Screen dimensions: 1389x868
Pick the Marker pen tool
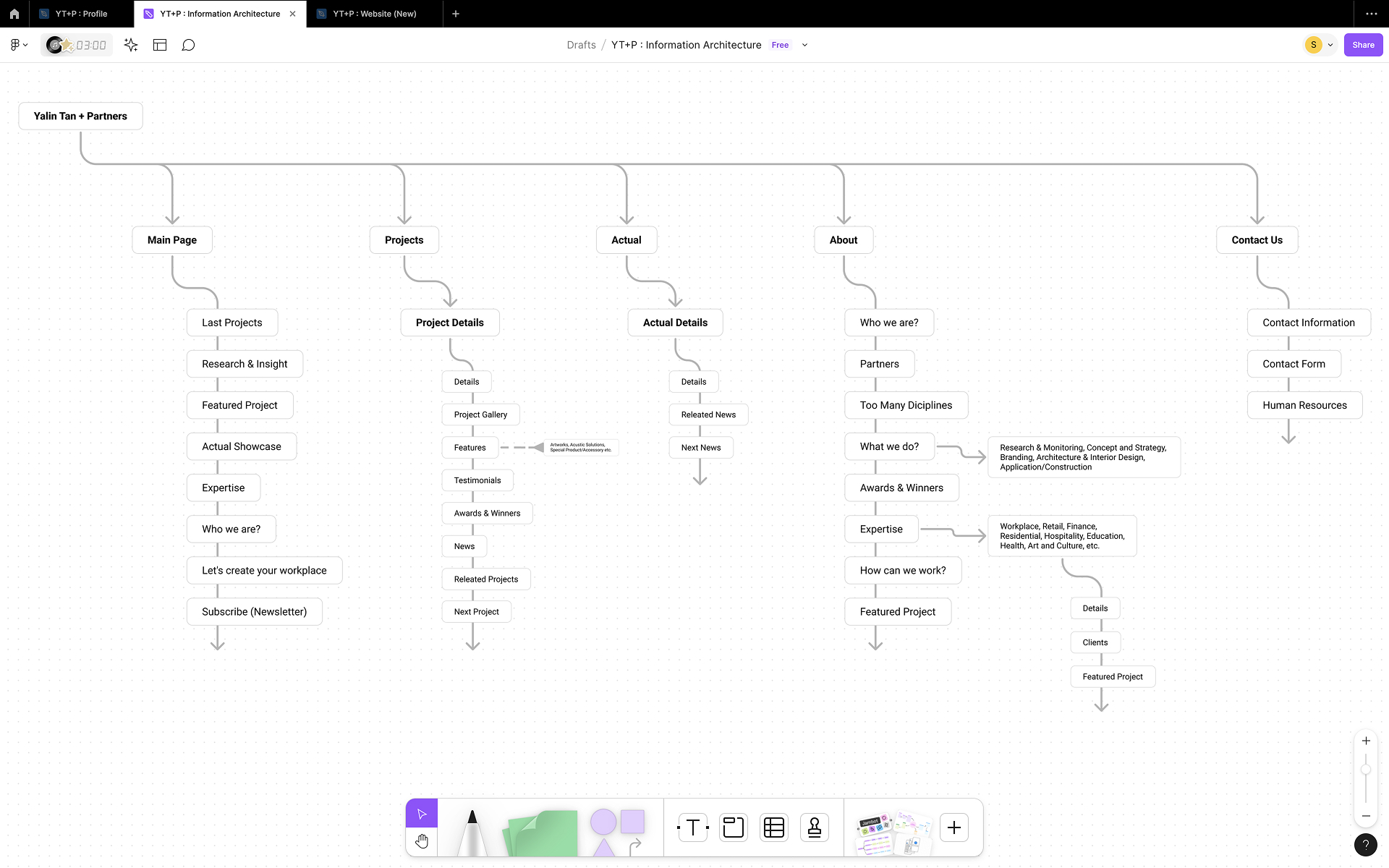472,832
